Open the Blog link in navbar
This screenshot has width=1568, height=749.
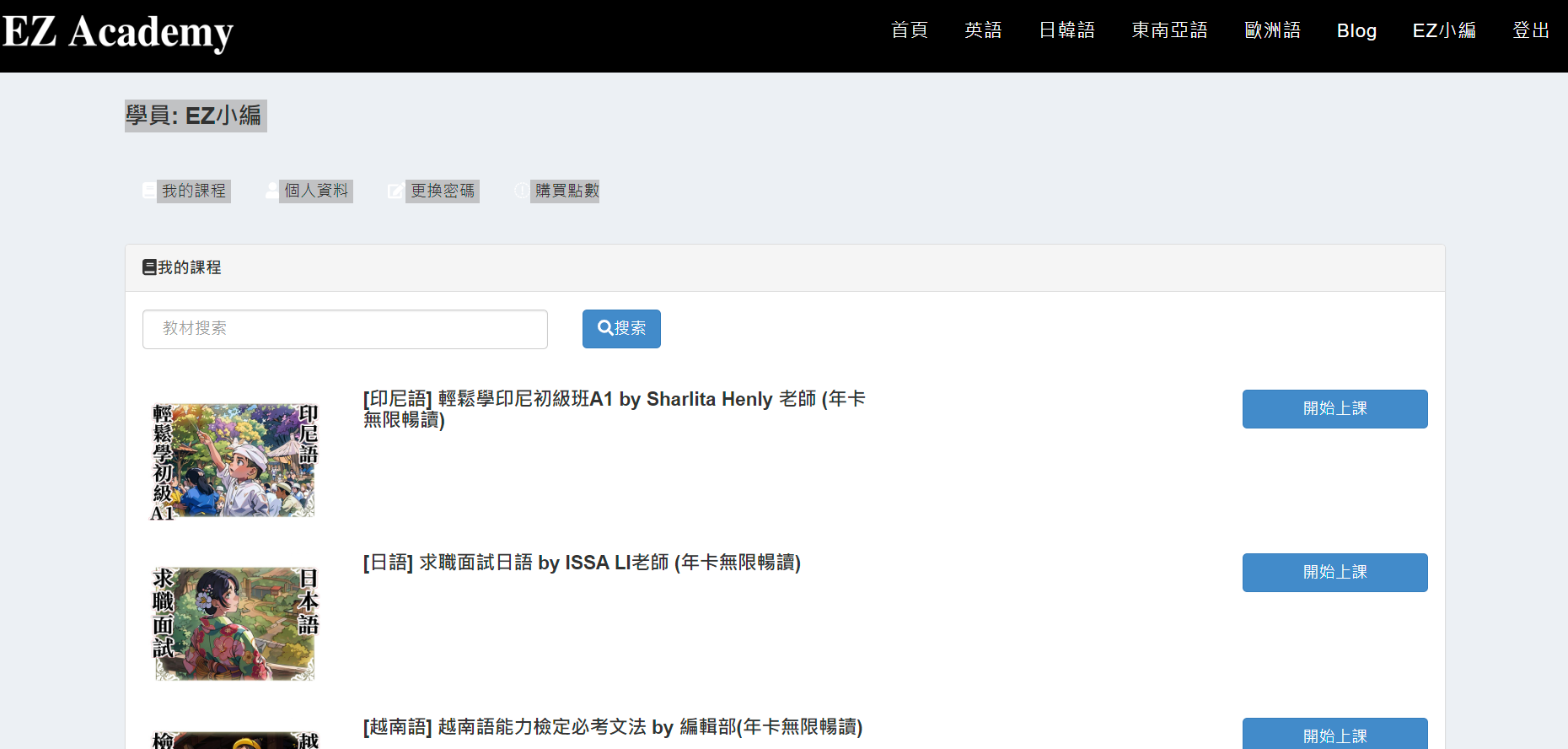tap(1356, 30)
